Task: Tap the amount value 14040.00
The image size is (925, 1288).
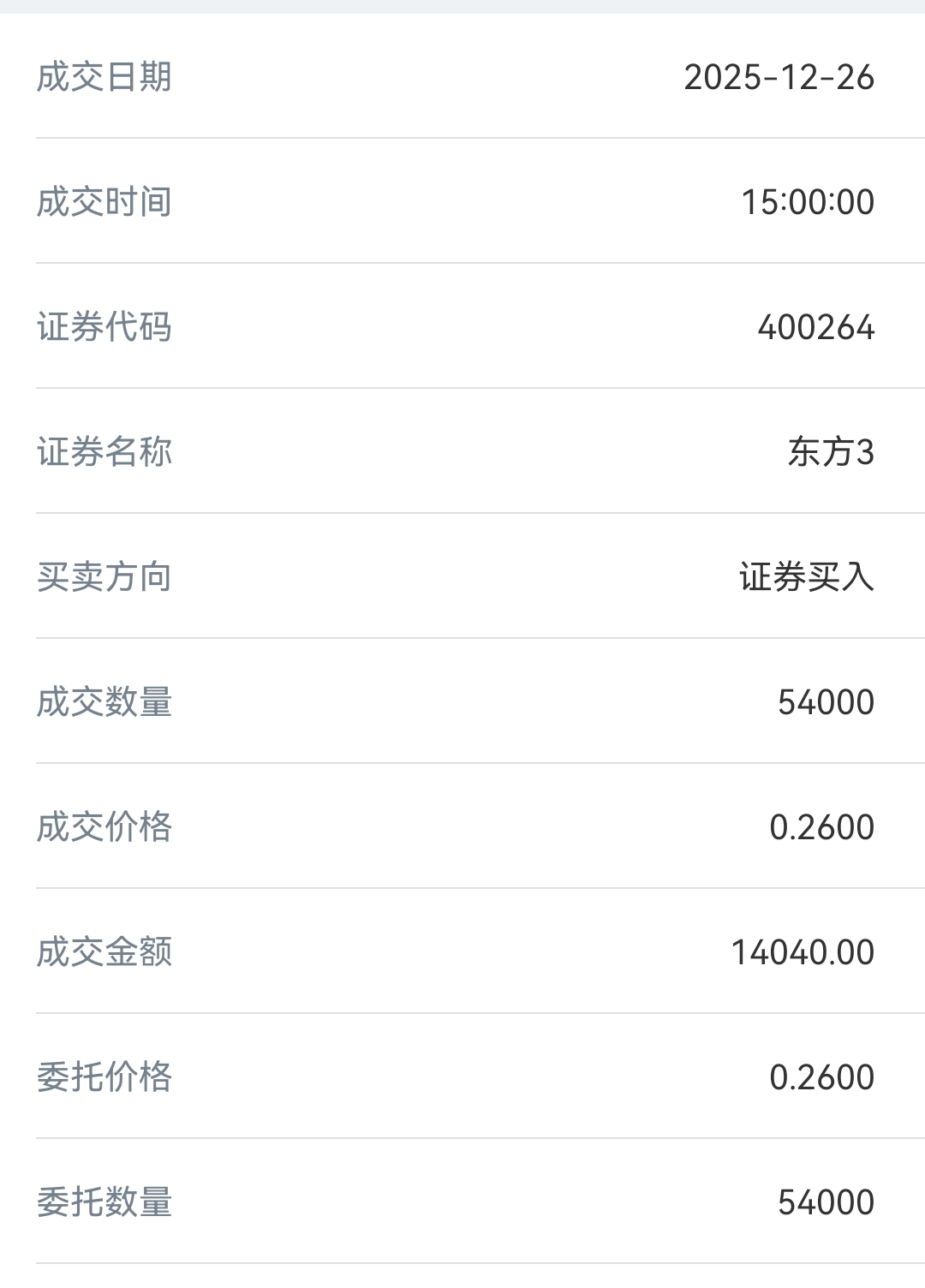Action: [x=803, y=952]
